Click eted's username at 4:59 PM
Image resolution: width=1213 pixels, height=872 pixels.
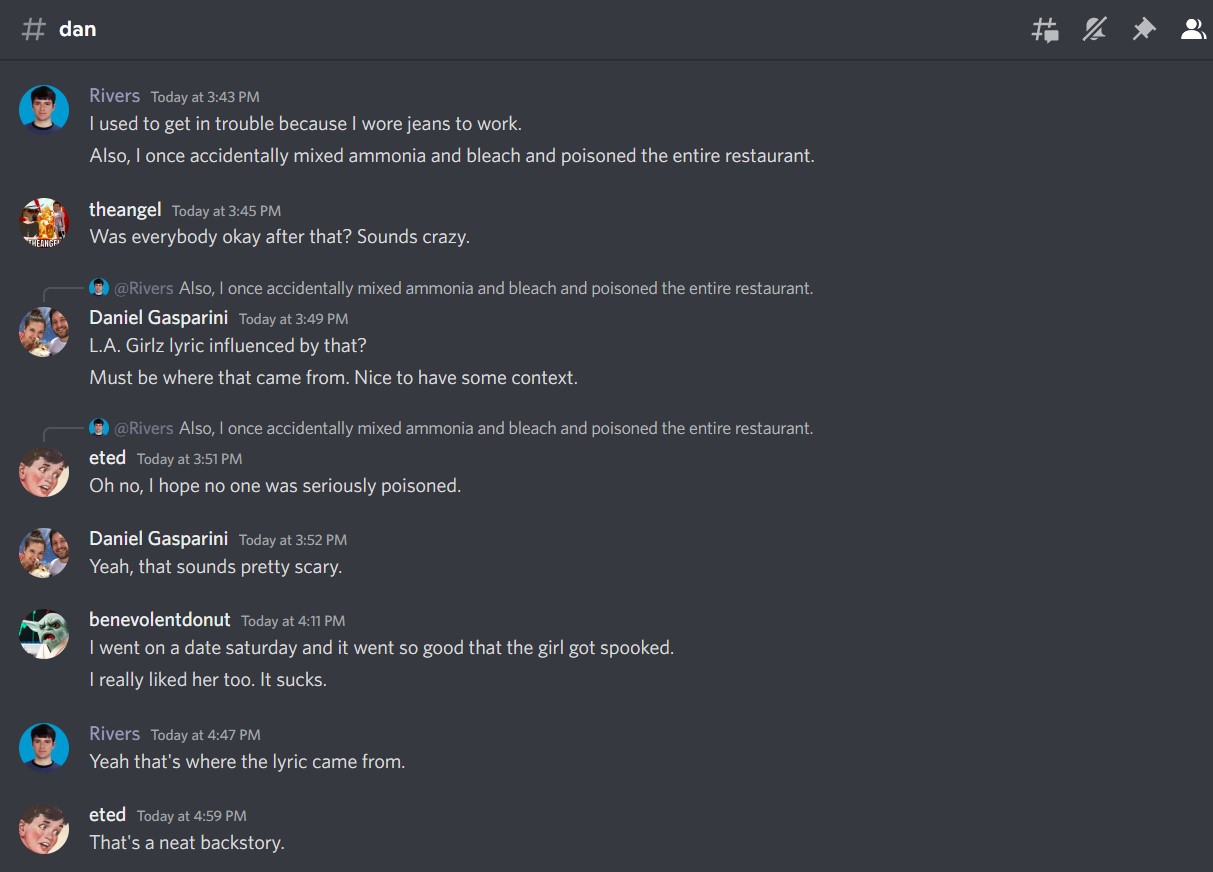point(107,815)
